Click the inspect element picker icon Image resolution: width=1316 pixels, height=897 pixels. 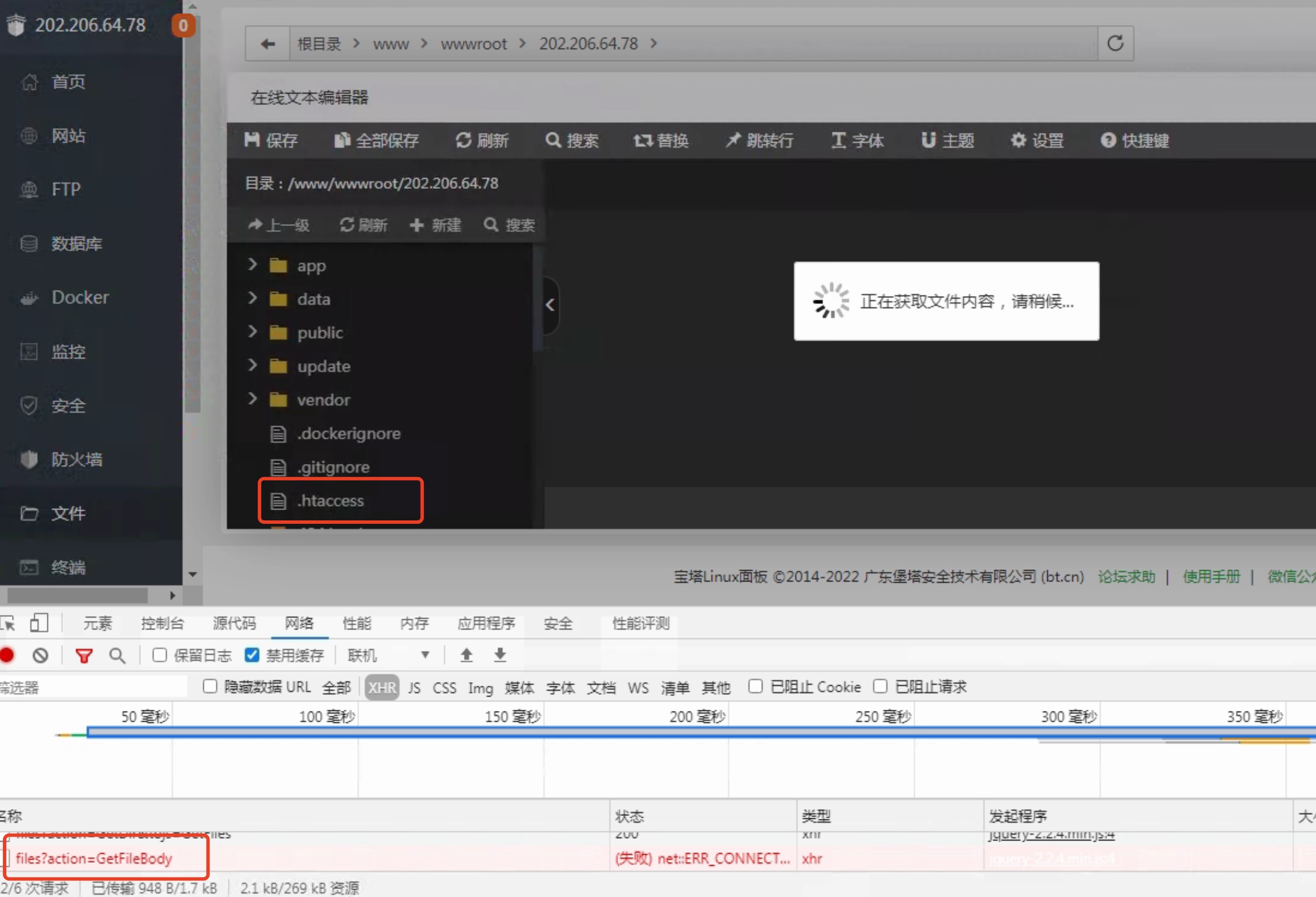[8, 623]
